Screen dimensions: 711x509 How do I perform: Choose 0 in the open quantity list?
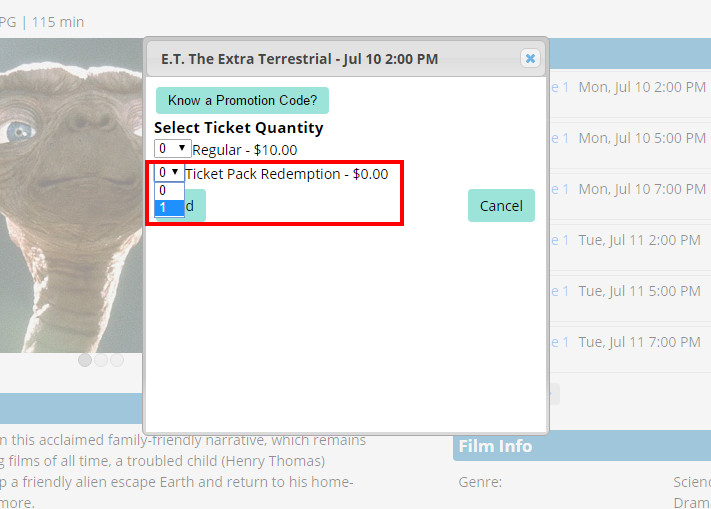[x=168, y=190]
